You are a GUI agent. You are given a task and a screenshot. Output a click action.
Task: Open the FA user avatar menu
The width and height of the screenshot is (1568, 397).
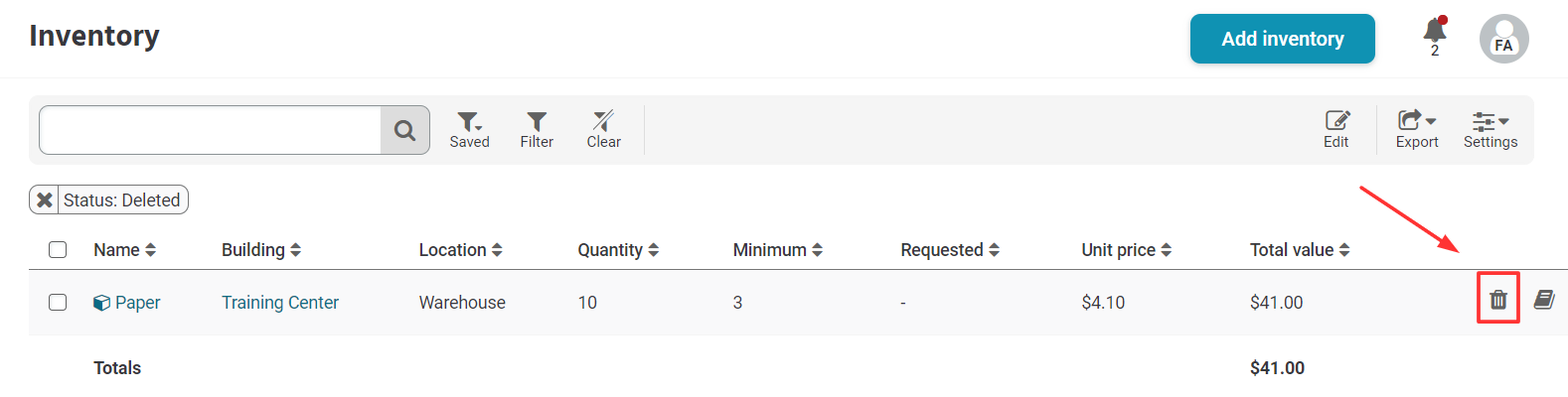[x=1503, y=39]
